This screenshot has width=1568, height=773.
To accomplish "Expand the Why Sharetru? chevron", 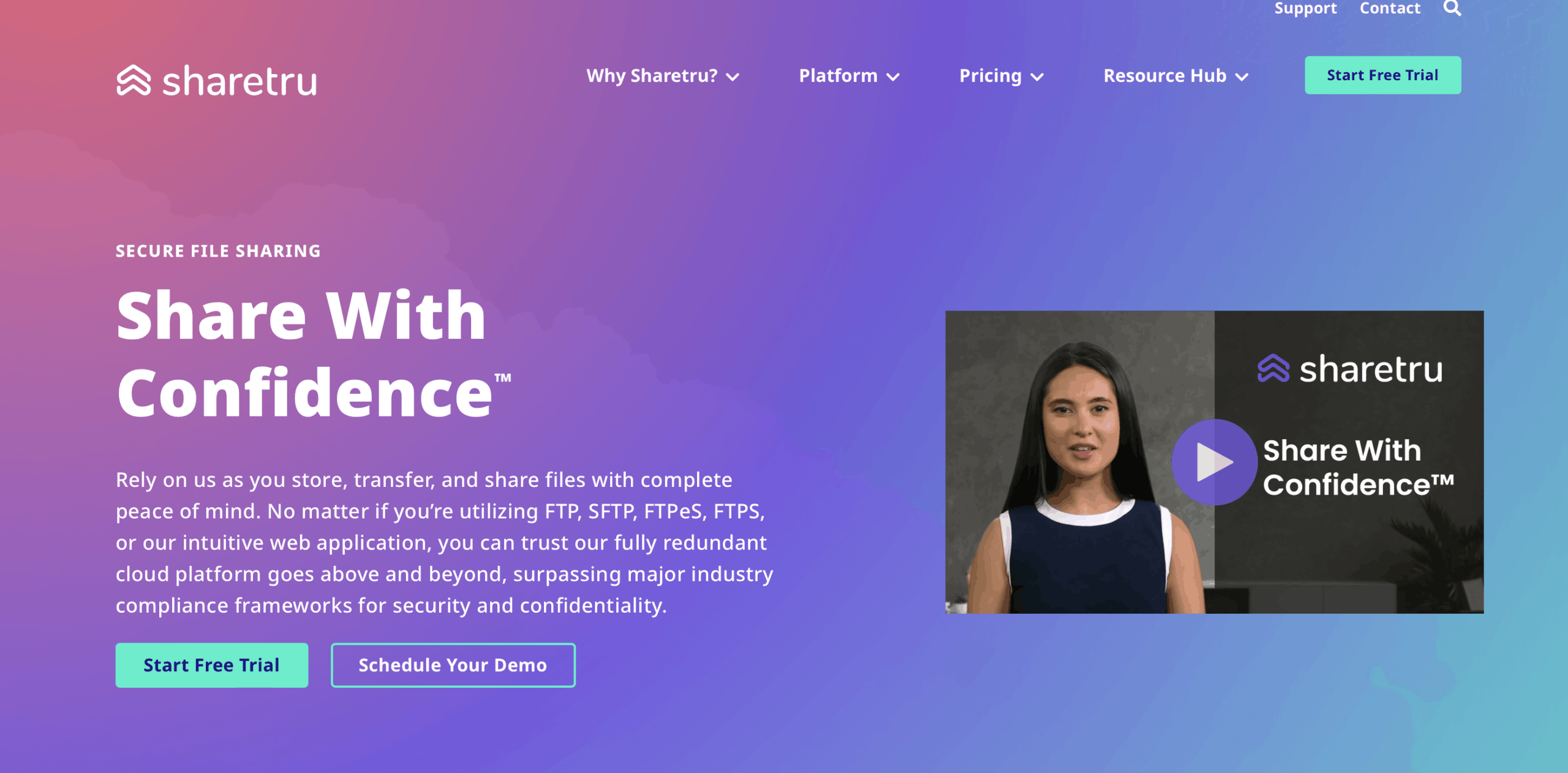I will click(733, 77).
